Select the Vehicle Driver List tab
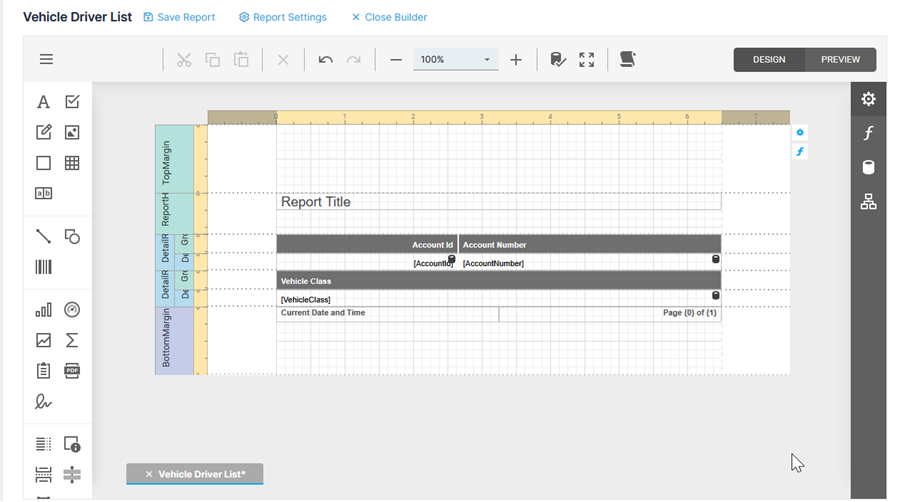 tap(201, 474)
